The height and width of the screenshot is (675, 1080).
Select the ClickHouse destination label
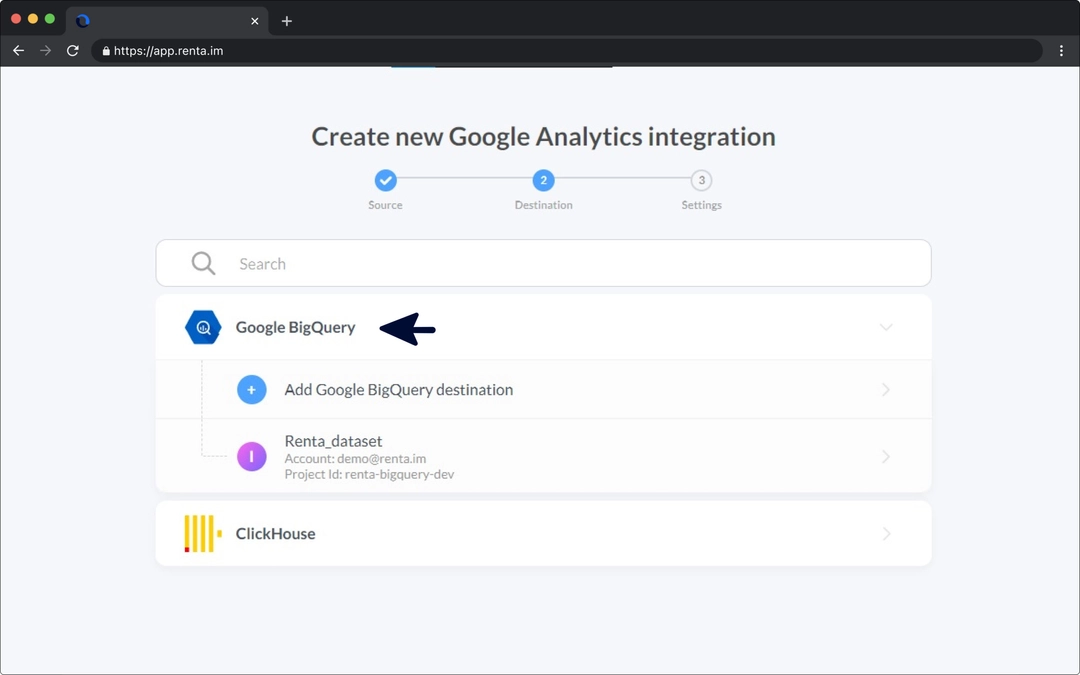276,534
